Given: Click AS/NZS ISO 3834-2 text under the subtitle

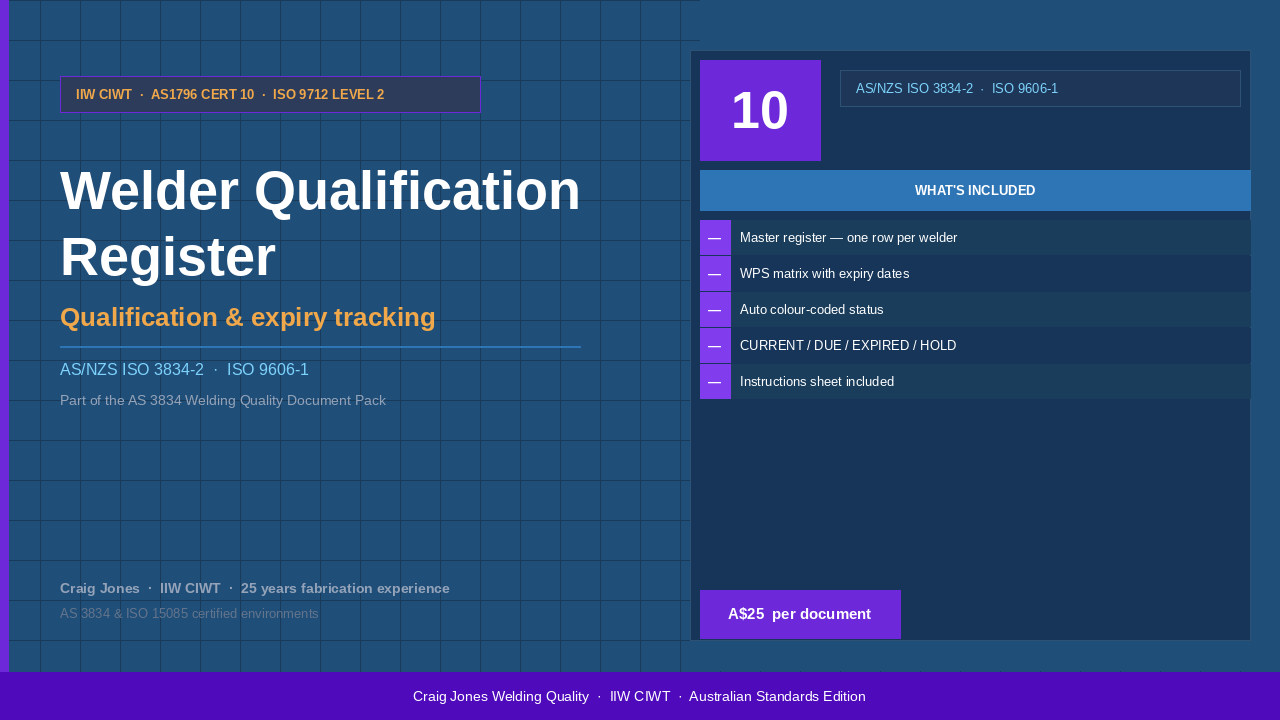Looking at the screenshot, I should click(x=184, y=370).
